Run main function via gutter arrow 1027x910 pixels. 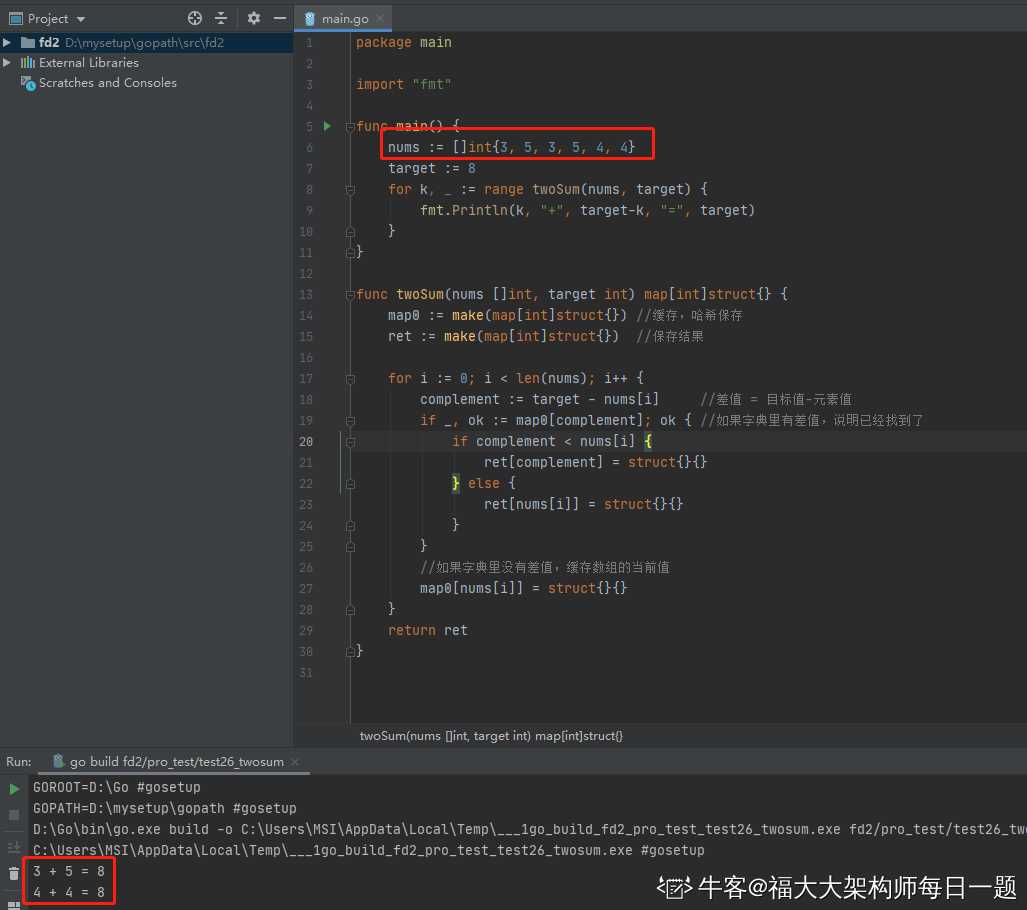point(327,126)
